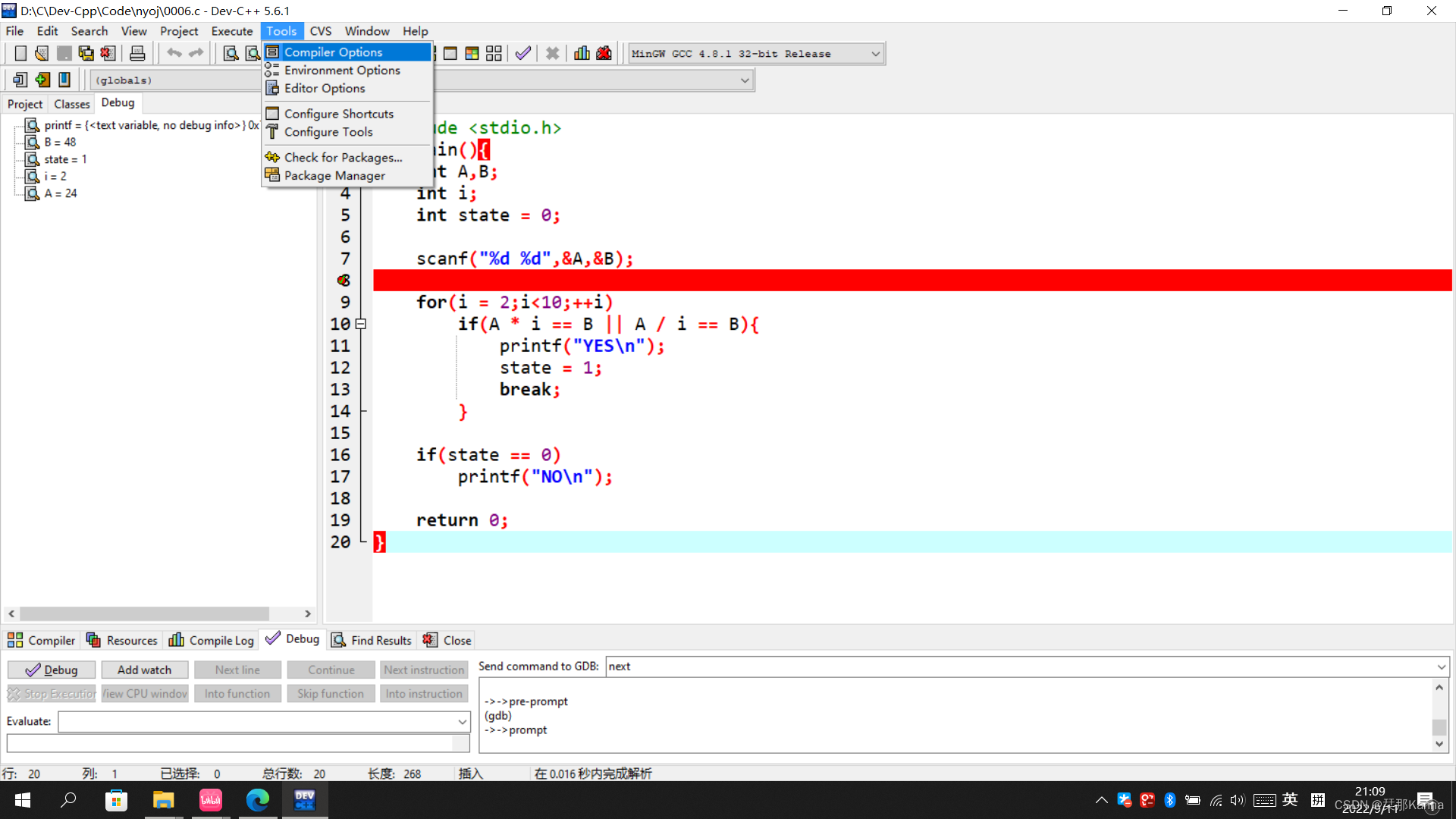Viewport: 1456px width, 819px height.
Task: Click the Undo arrow icon
Action: pyautogui.click(x=175, y=53)
